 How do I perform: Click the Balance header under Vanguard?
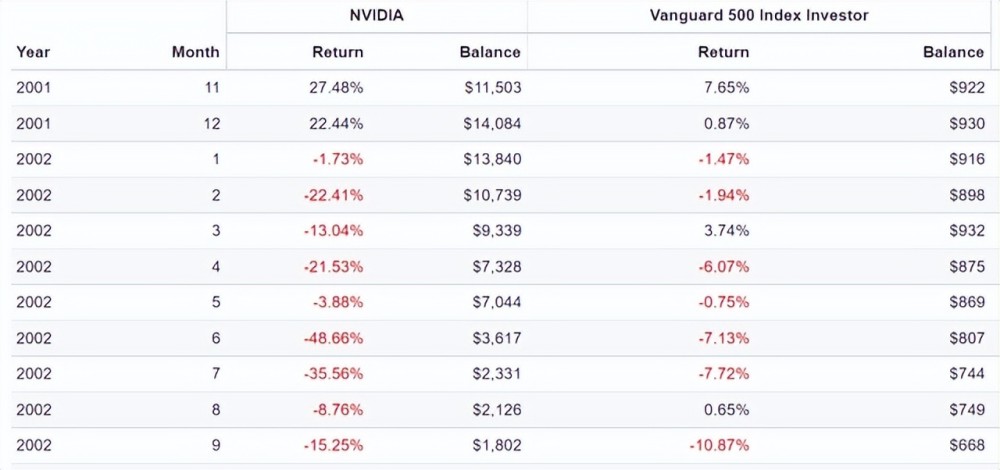click(x=953, y=52)
